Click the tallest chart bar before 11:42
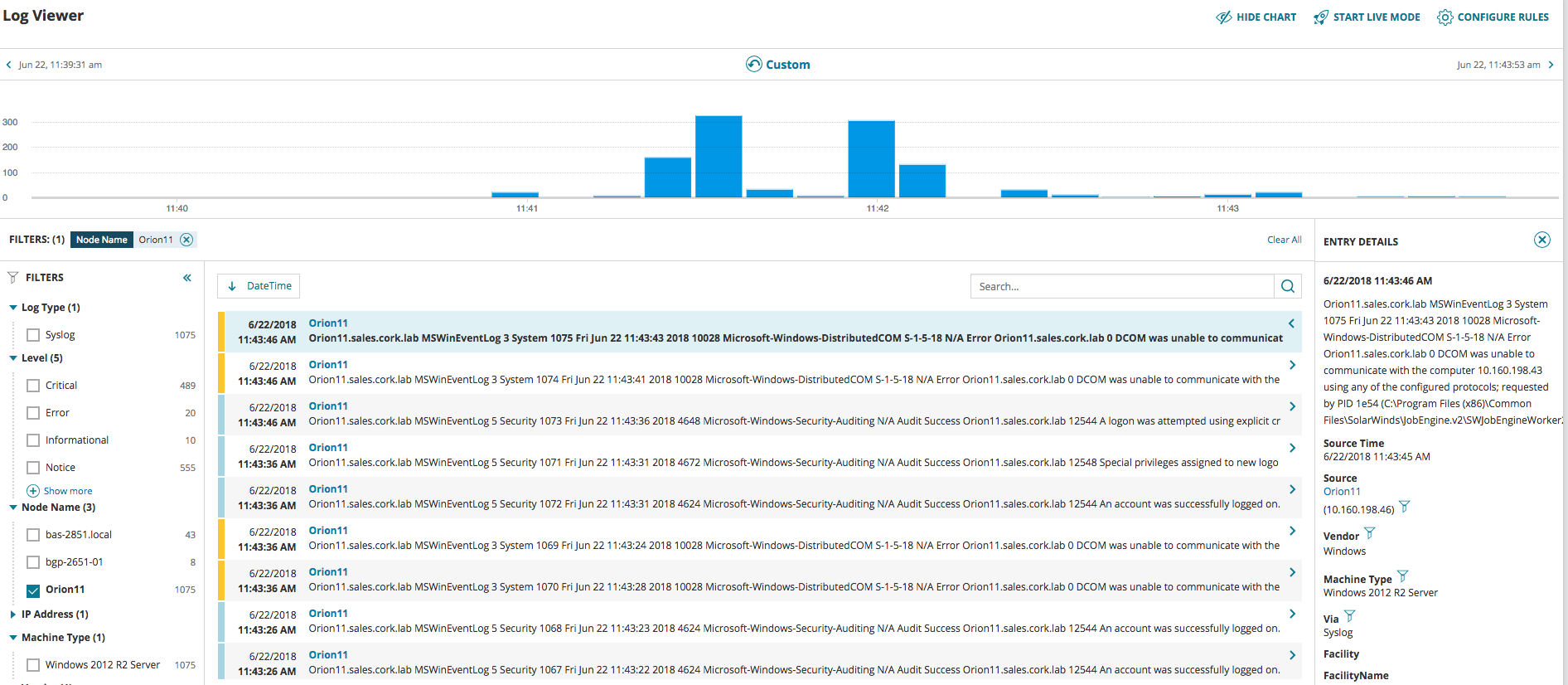This screenshot has width=1568, height=685. (x=719, y=157)
